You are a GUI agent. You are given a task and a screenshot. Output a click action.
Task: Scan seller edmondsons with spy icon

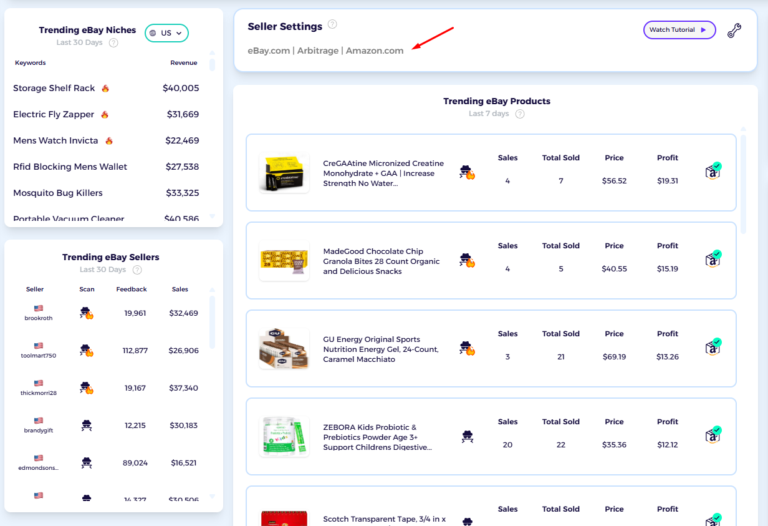coord(87,462)
